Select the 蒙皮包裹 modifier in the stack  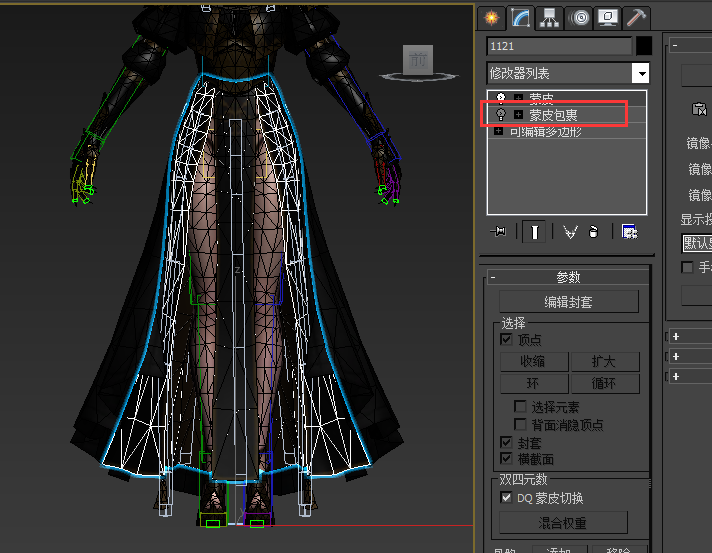[554, 115]
